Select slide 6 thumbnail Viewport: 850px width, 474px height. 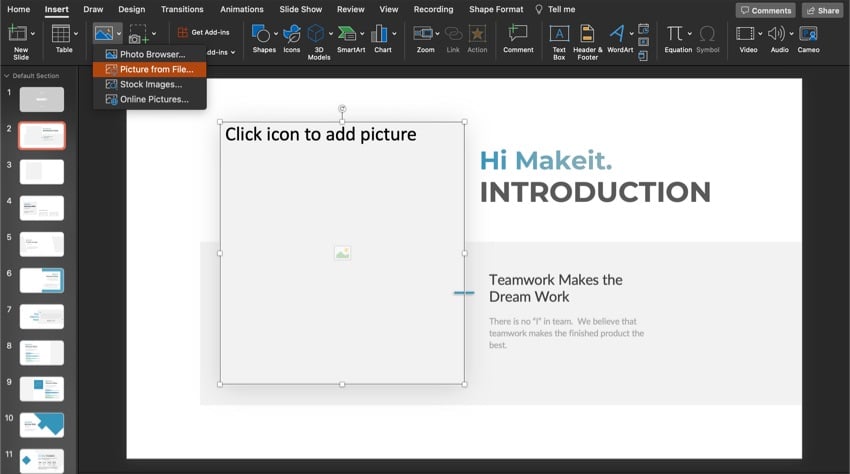click(x=42, y=280)
